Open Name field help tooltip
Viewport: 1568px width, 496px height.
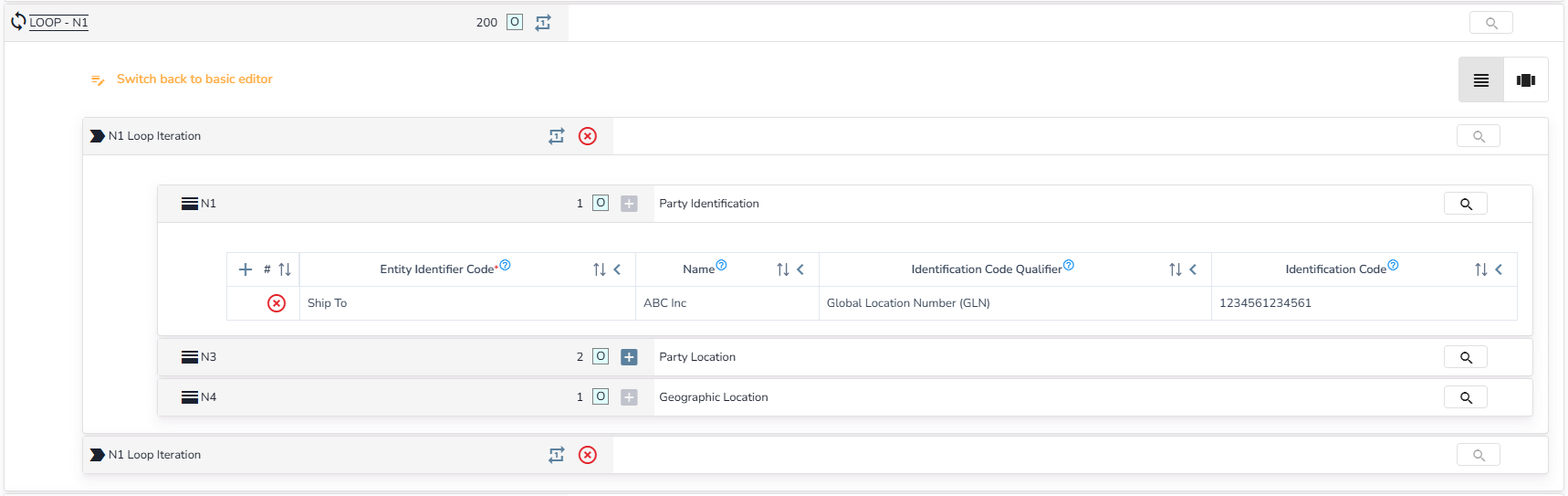pyautogui.click(x=721, y=266)
